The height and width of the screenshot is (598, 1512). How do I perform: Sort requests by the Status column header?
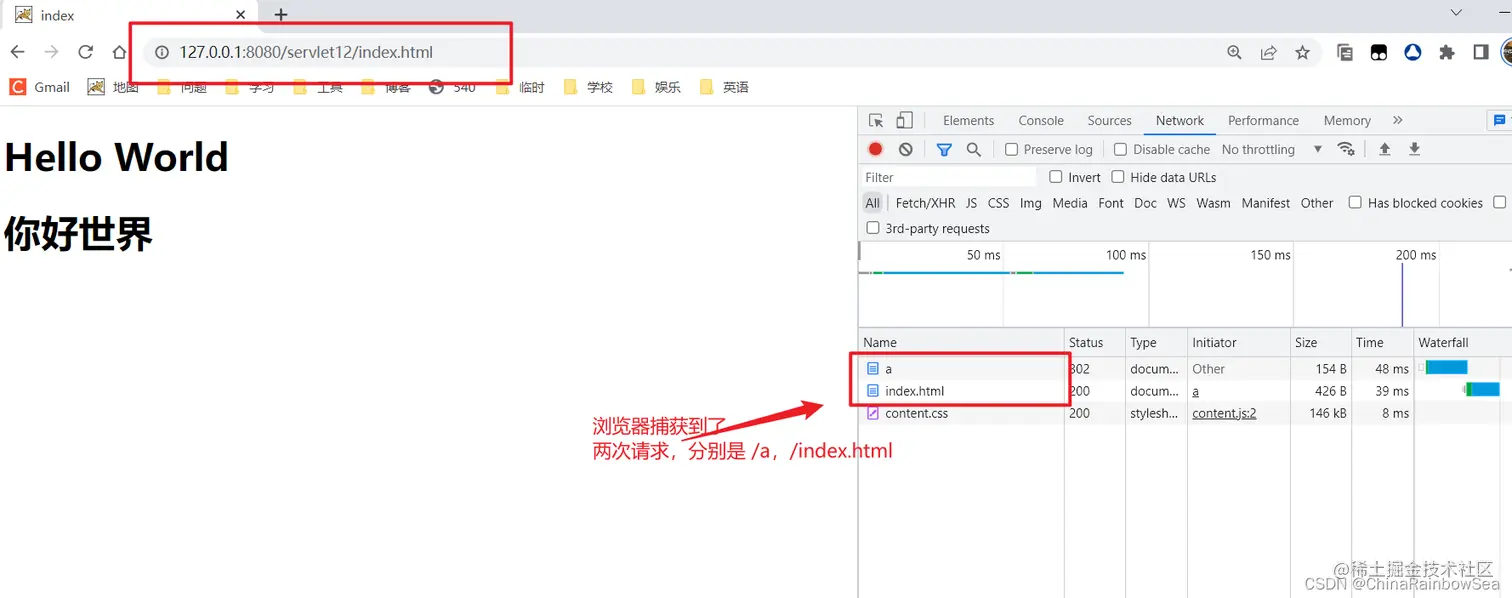point(1095,342)
